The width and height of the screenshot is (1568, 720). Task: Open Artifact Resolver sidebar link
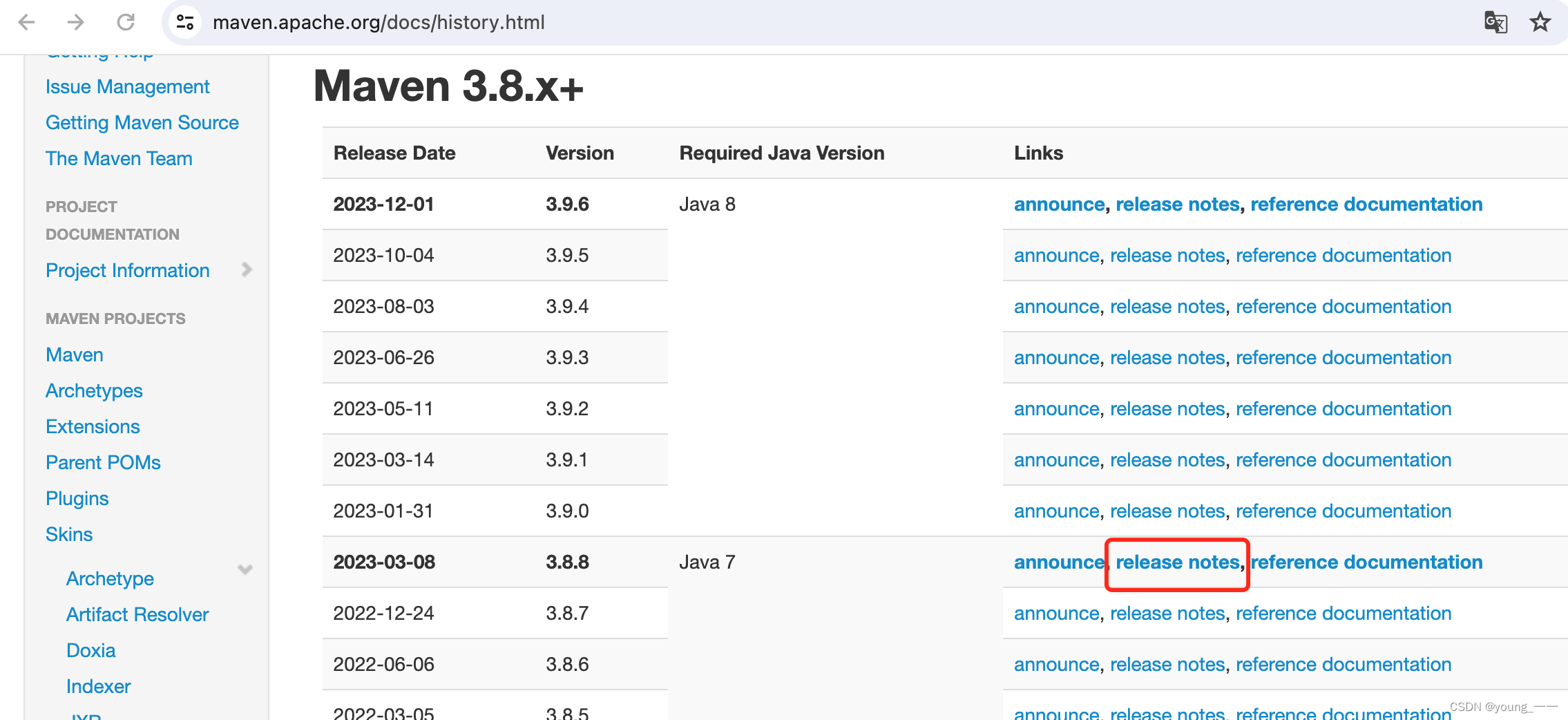point(137,614)
